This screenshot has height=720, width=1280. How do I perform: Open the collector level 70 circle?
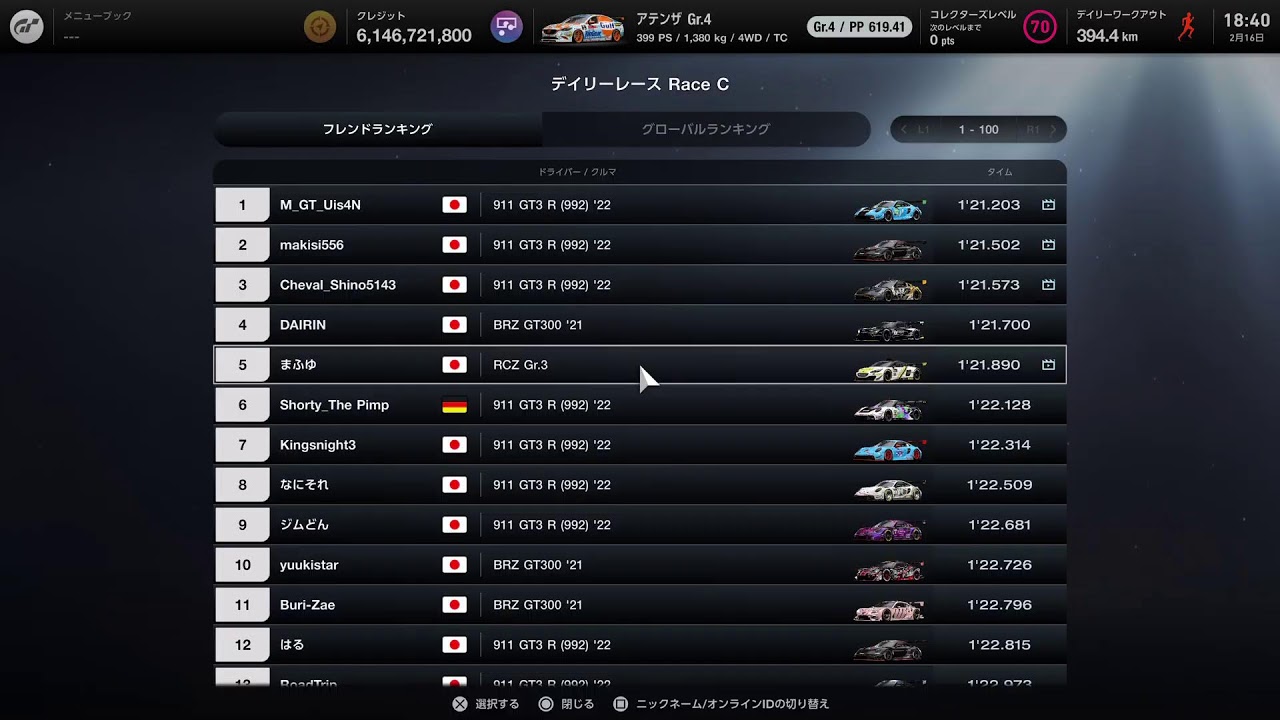(1040, 27)
